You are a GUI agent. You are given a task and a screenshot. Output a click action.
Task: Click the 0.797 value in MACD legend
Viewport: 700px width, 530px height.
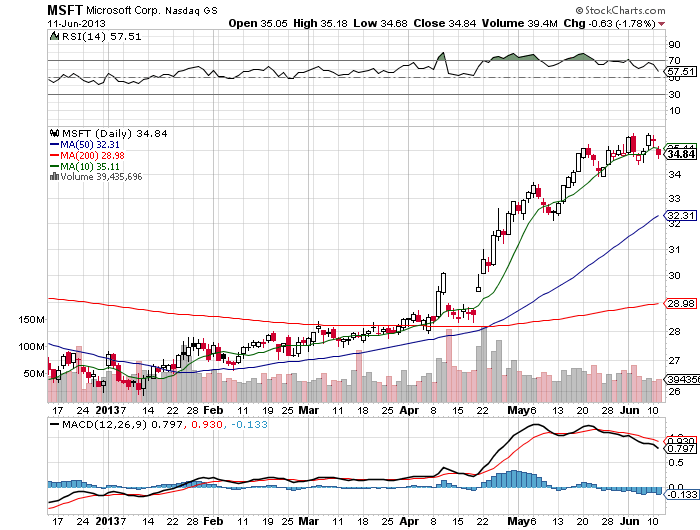[167, 424]
